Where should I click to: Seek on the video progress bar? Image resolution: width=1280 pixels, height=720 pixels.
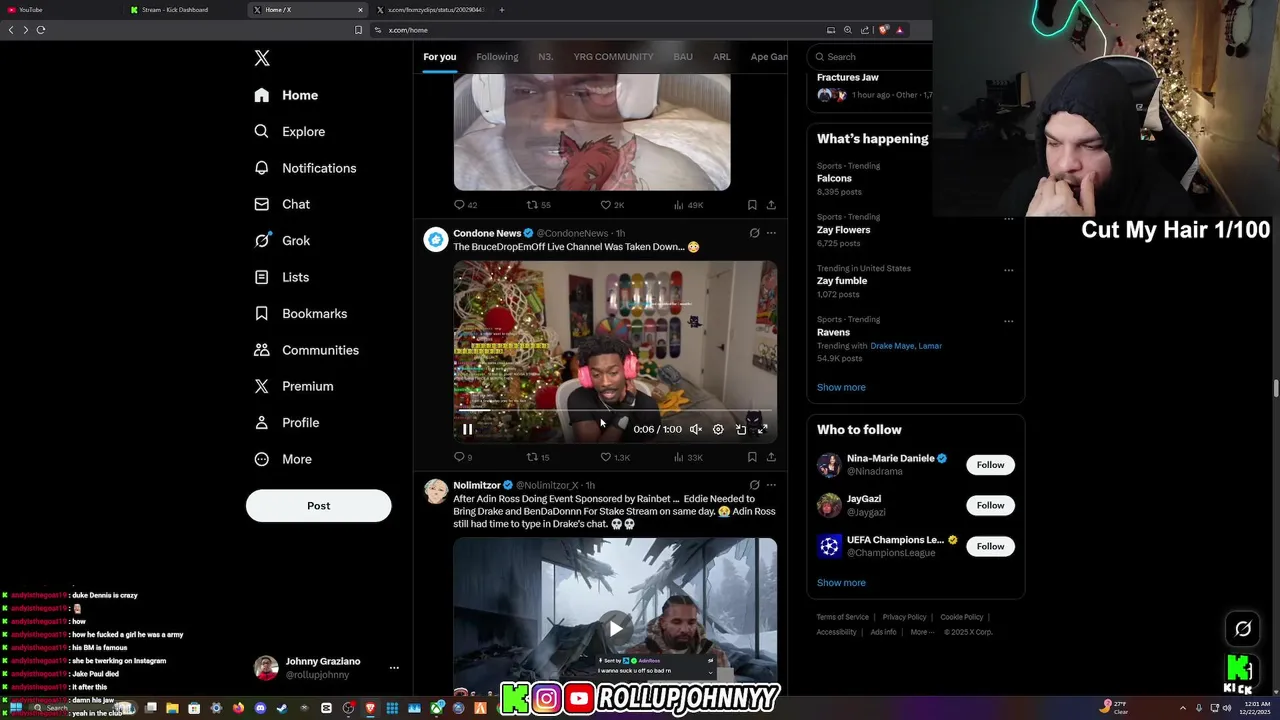click(615, 410)
